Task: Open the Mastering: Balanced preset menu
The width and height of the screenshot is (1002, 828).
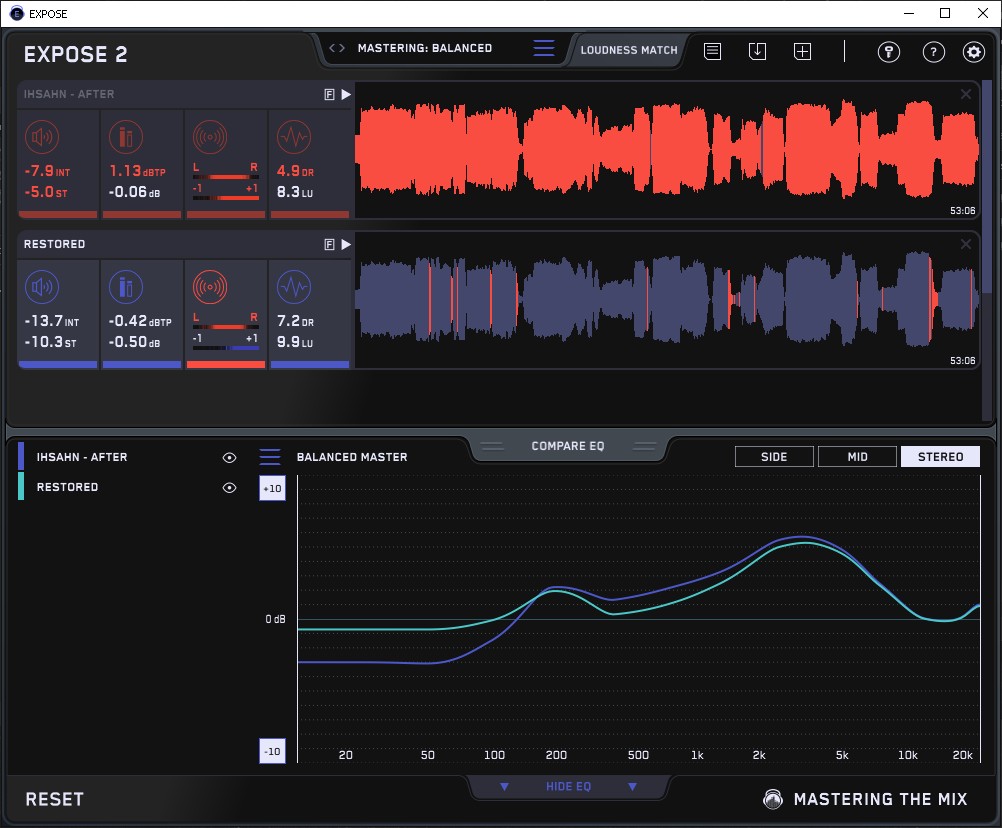Action: tap(543, 48)
